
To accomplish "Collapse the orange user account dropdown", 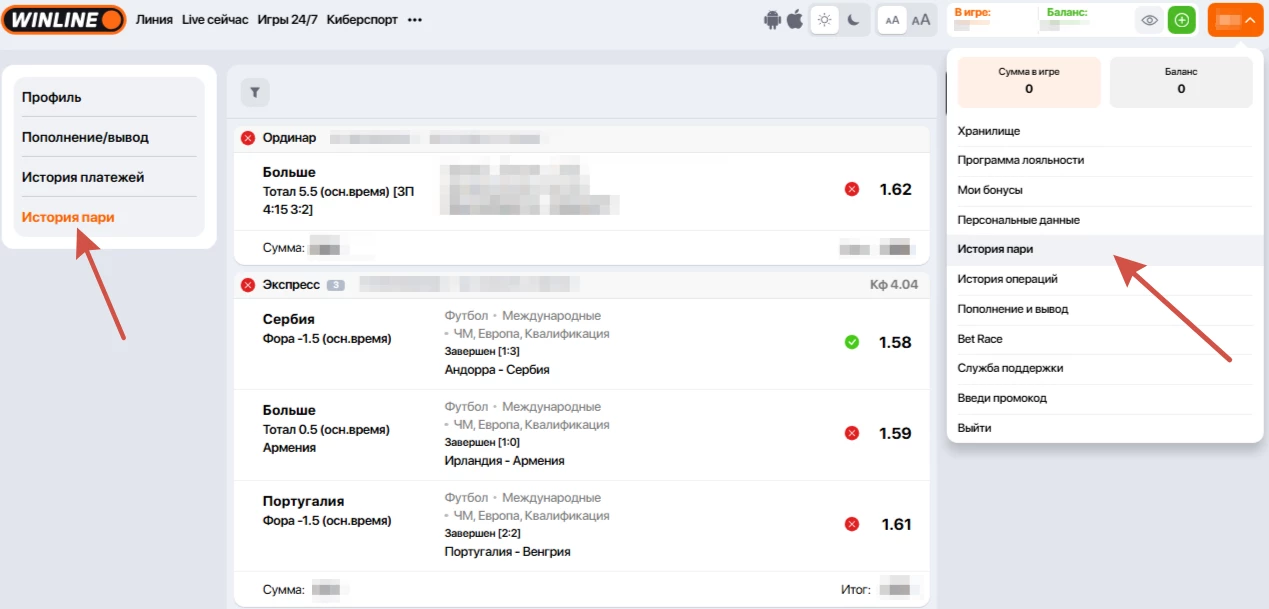I will 1235,20.
